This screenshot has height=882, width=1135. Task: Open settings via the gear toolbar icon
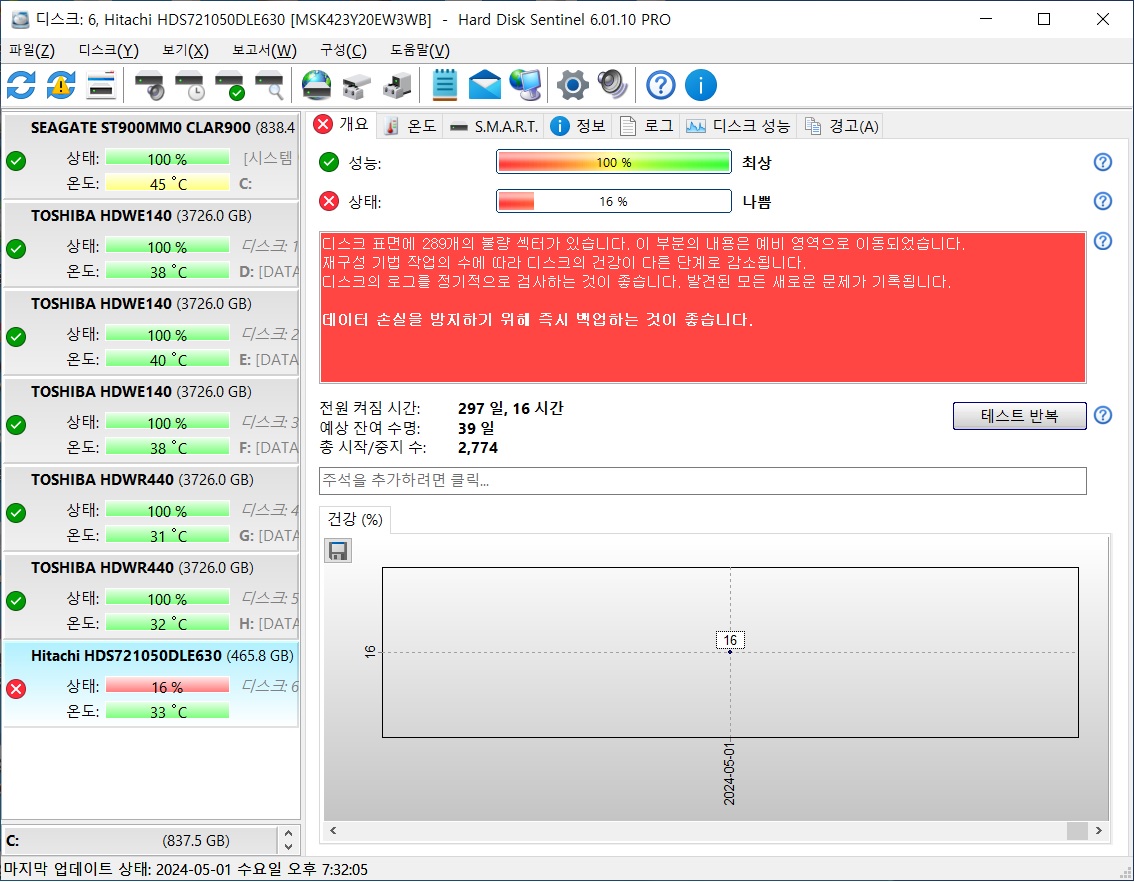point(573,85)
